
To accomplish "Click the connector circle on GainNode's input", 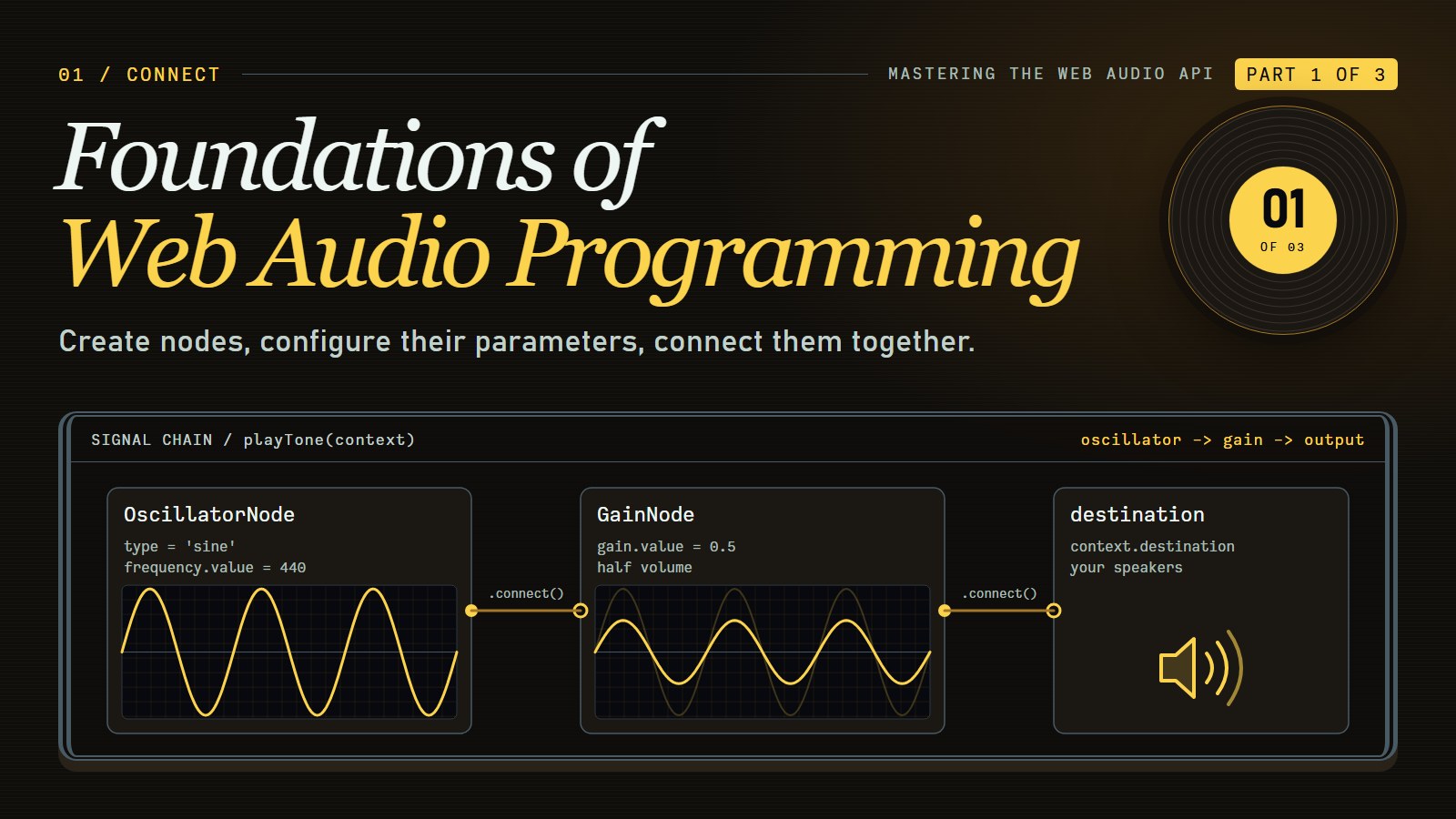I will tap(581, 611).
